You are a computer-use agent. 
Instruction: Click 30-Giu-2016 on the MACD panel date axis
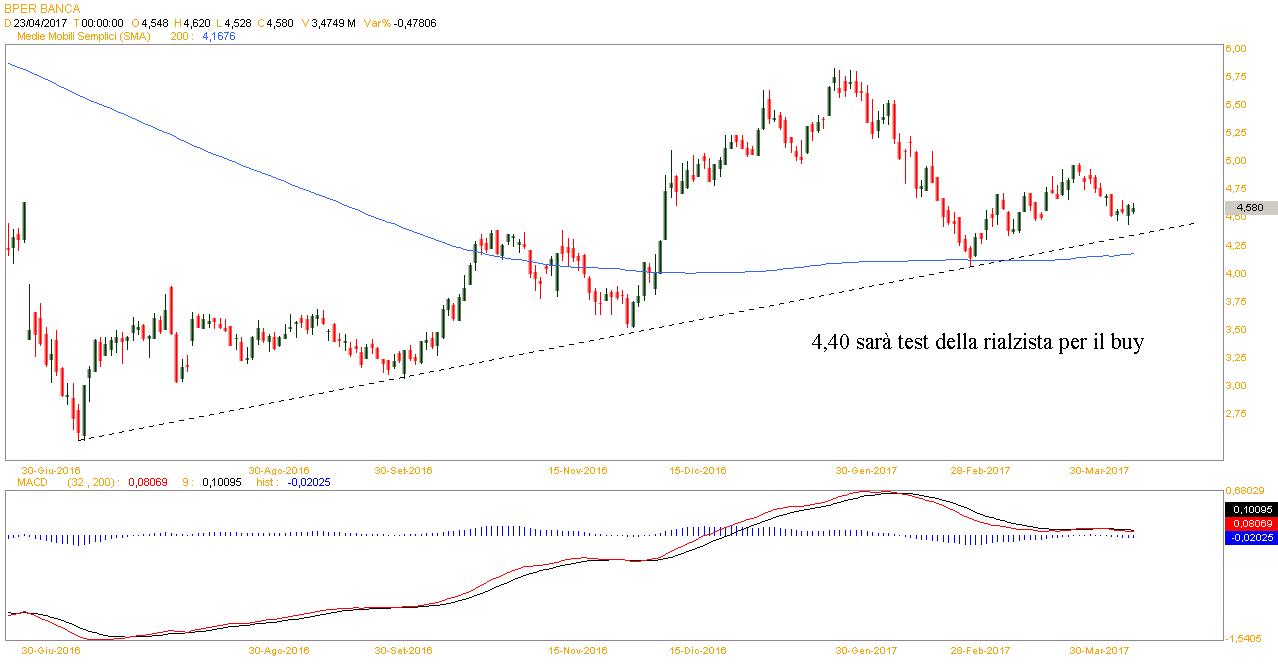click(x=51, y=649)
